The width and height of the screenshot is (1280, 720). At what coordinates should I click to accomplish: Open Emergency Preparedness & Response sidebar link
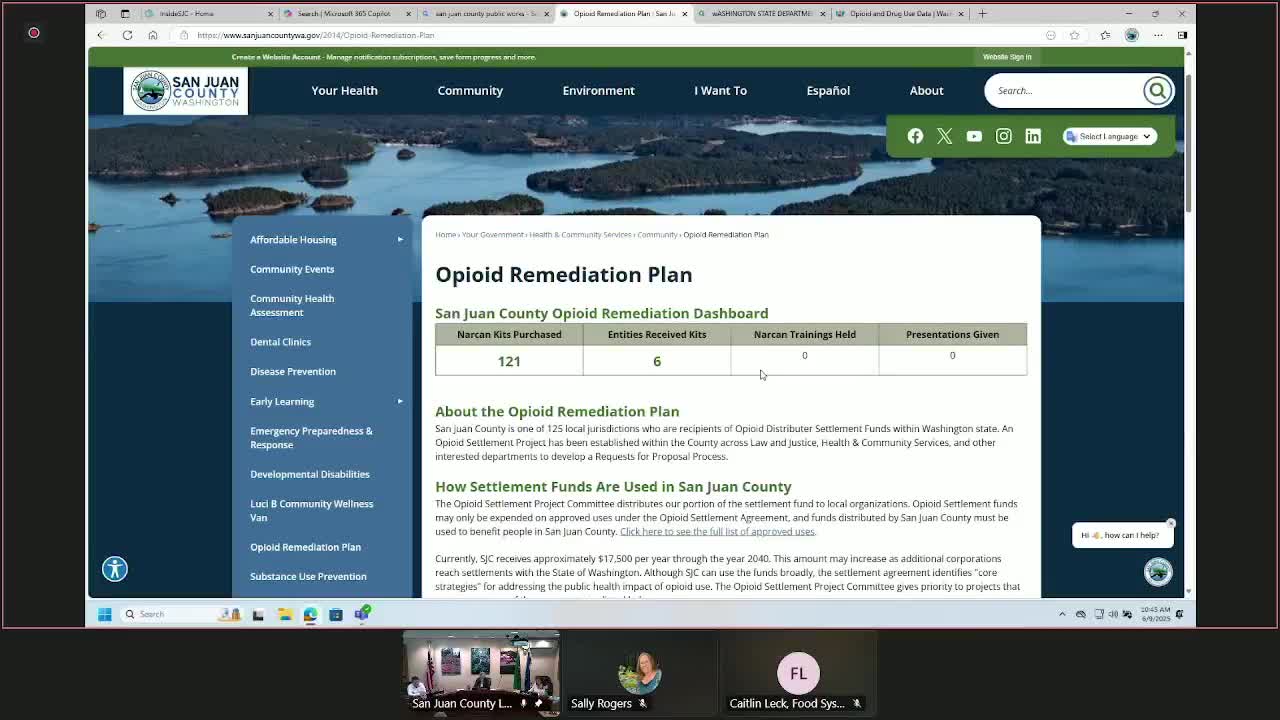[311, 438]
